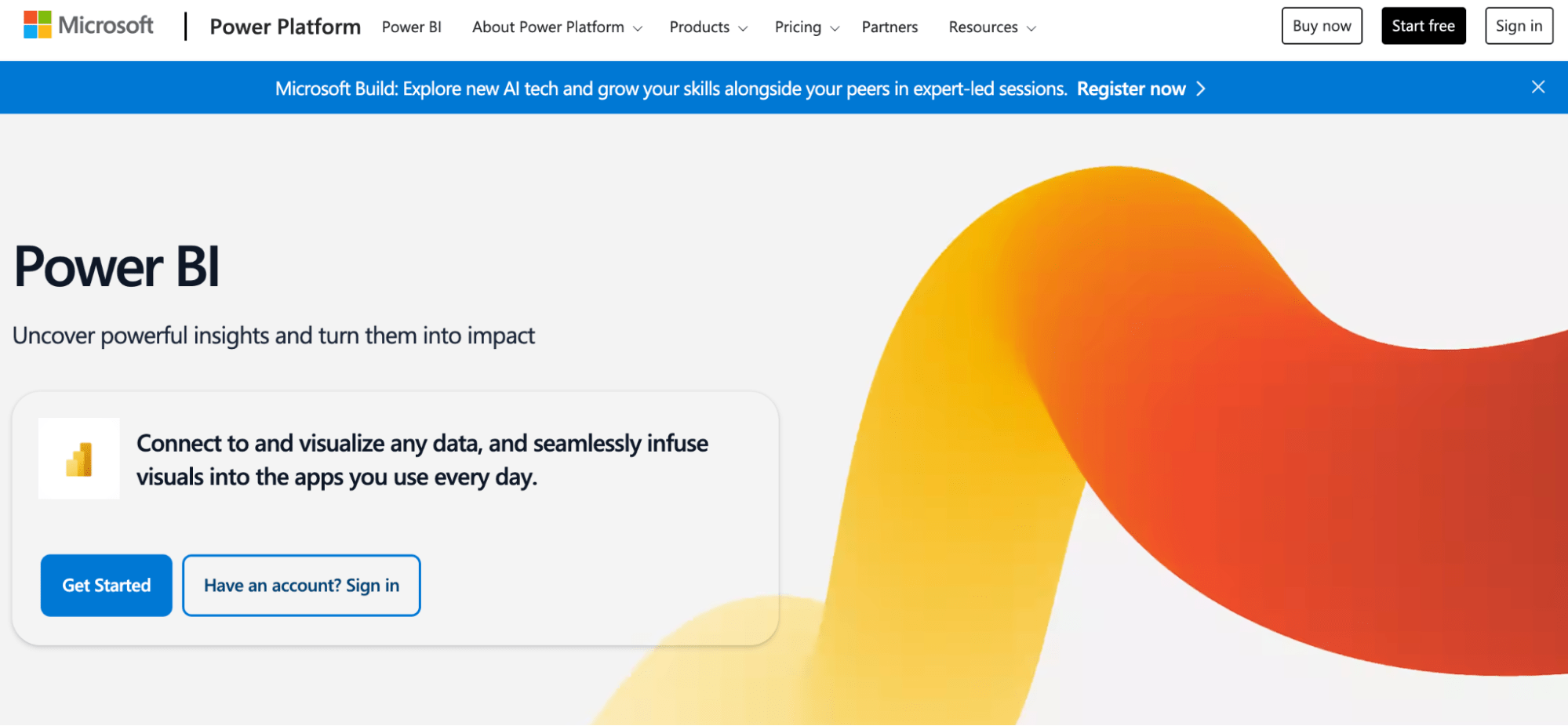
Task: Select Power BI in the navigation bar
Action: [x=412, y=27]
